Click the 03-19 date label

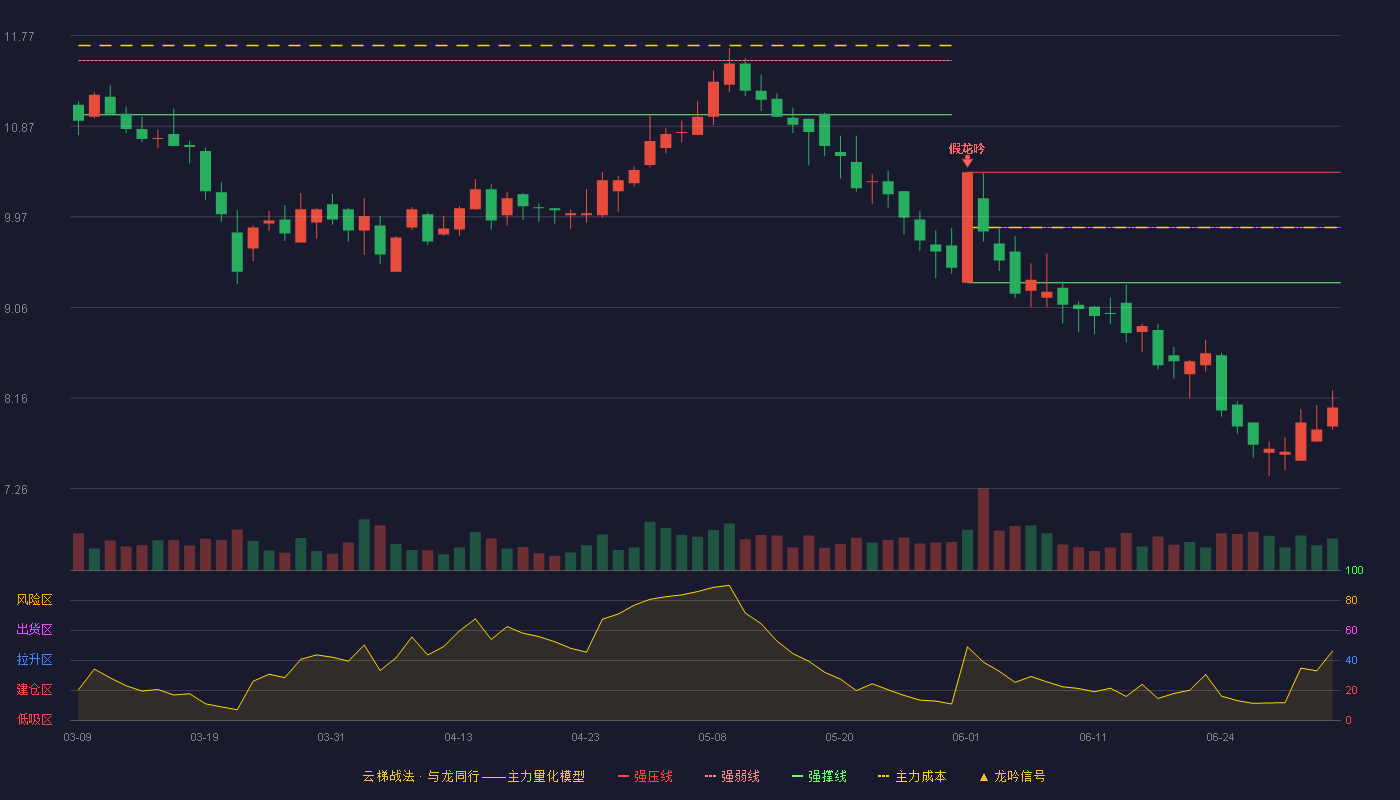(204, 737)
